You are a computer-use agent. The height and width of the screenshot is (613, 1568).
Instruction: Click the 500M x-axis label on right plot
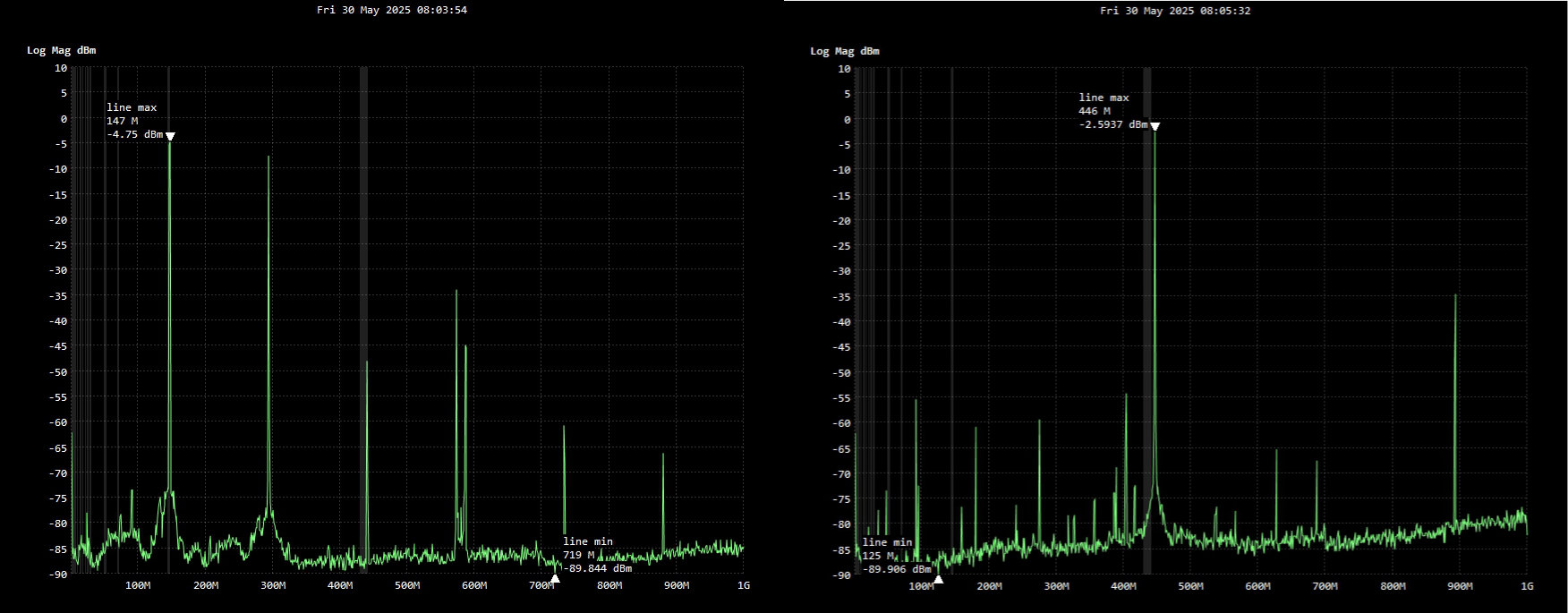click(x=1190, y=587)
